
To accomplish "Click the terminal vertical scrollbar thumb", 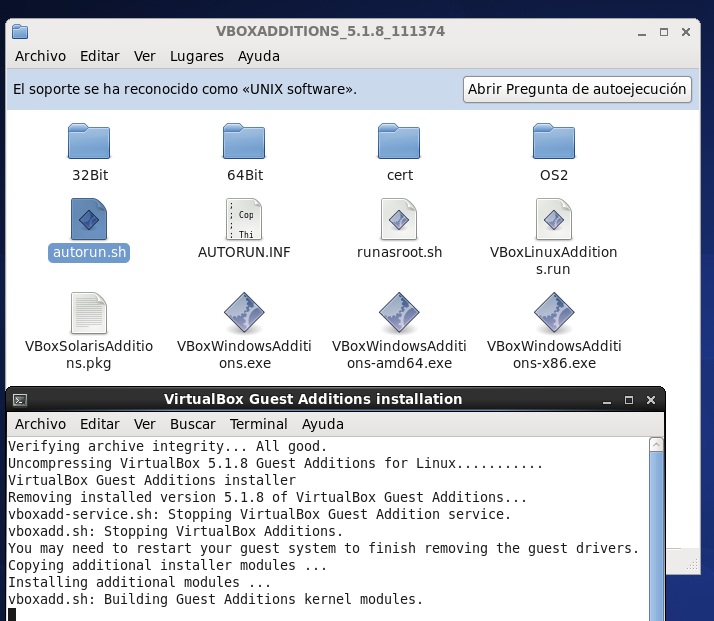I will coord(656,536).
